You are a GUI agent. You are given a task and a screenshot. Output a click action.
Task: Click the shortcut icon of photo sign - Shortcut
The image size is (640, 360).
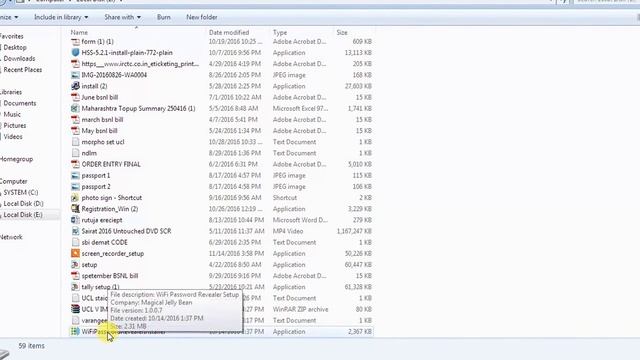tap(75, 198)
